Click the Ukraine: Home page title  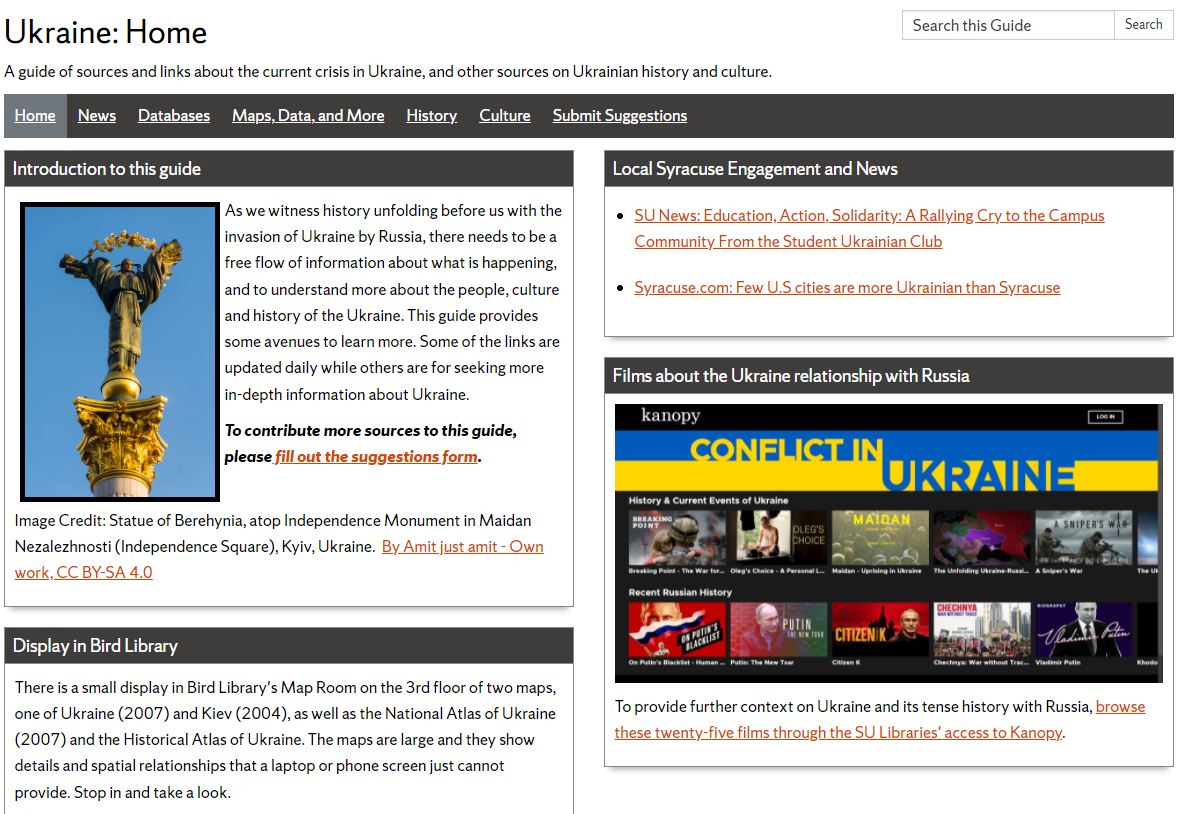(x=106, y=33)
